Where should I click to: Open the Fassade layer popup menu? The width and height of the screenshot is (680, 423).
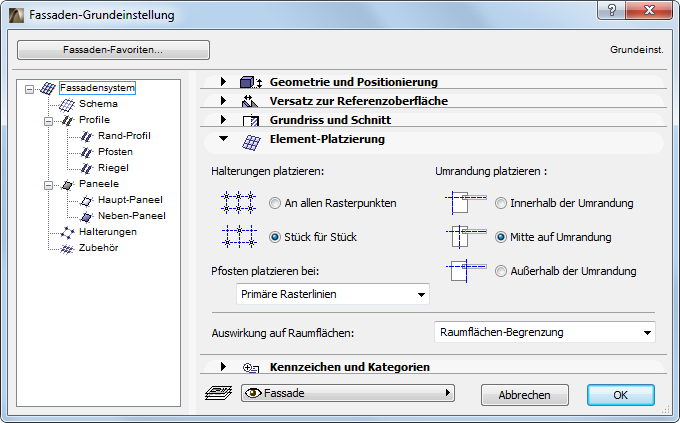point(348,393)
